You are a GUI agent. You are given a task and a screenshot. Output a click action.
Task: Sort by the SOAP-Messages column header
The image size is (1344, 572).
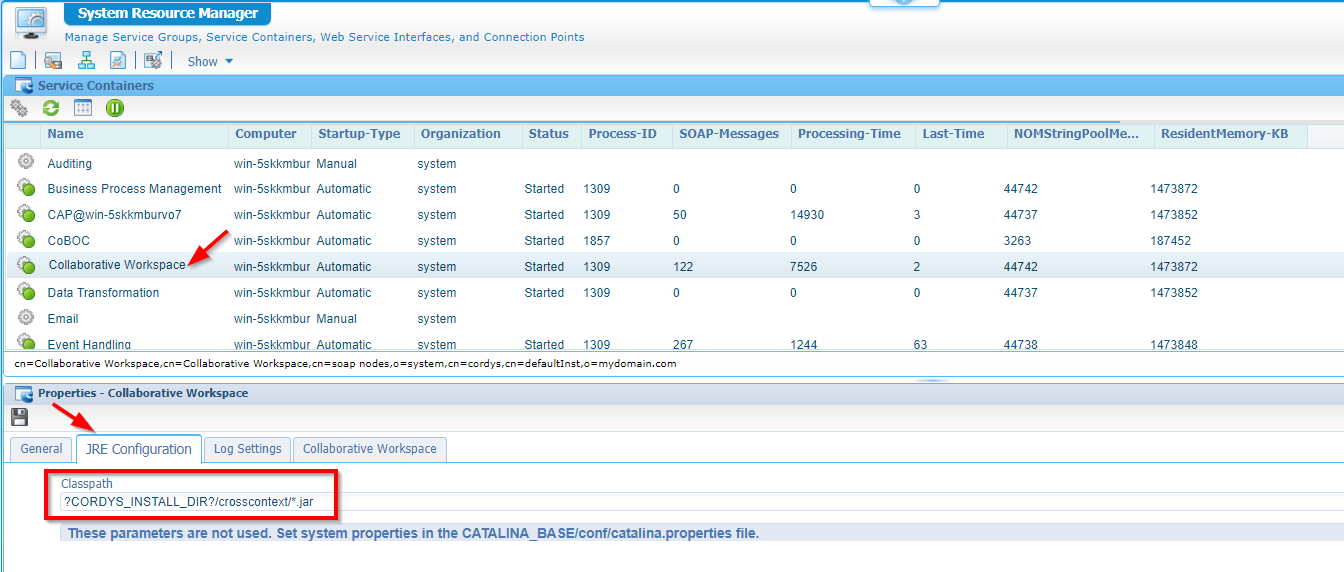tap(729, 134)
